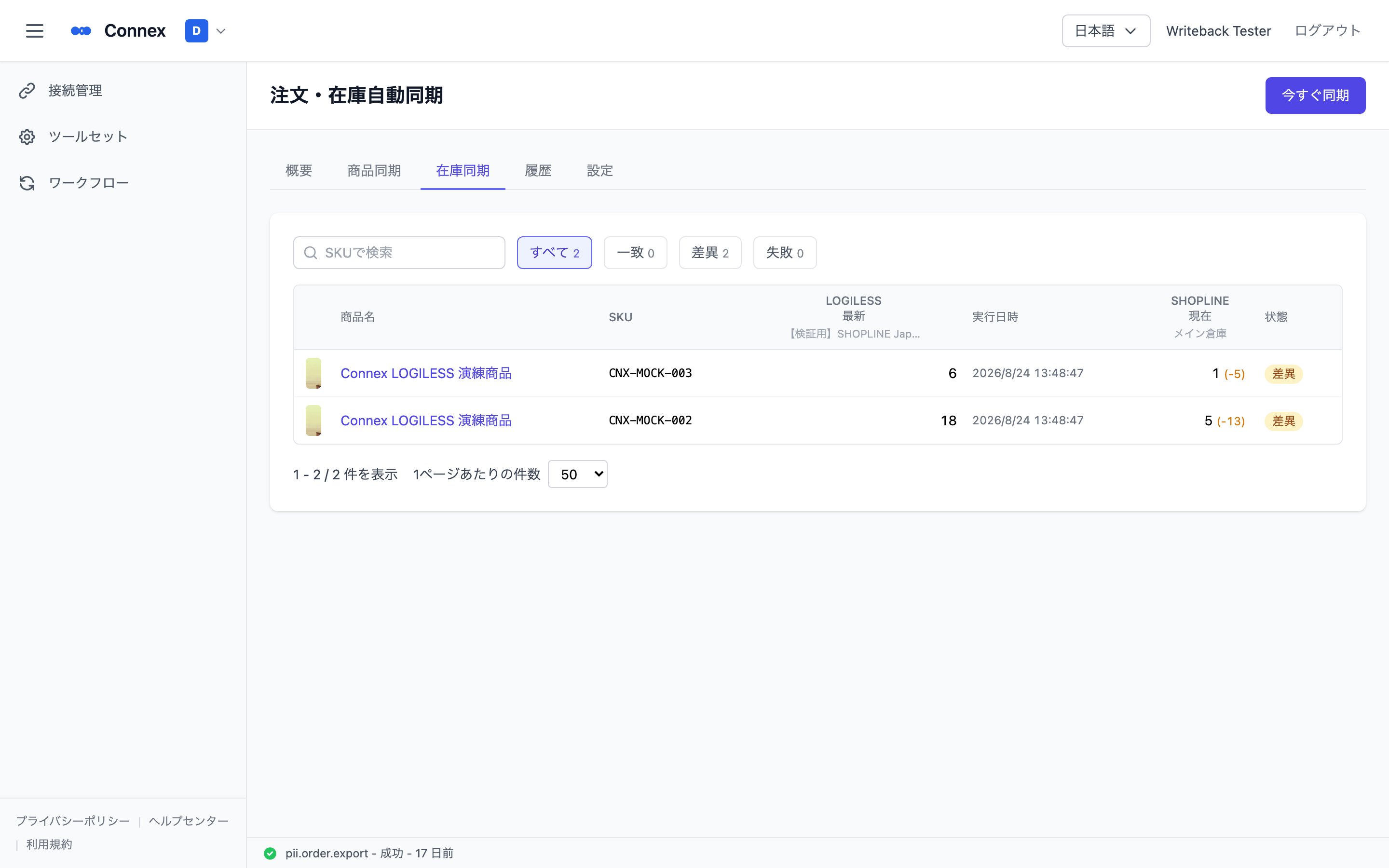
Task: Click the search magnifier icon
Action: pos(311,253)
